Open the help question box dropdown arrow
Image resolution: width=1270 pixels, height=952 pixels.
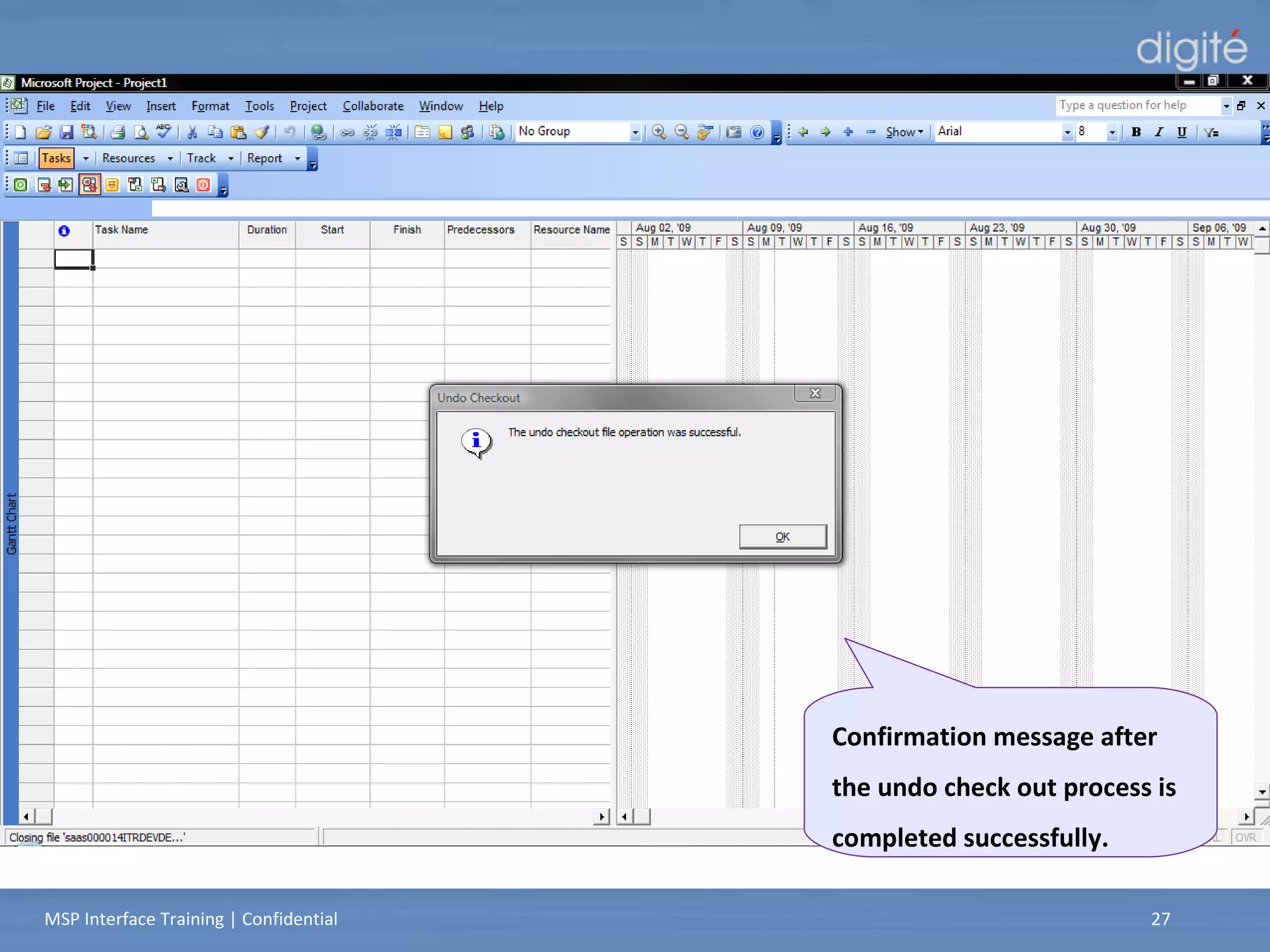[x=1226, y=106]
